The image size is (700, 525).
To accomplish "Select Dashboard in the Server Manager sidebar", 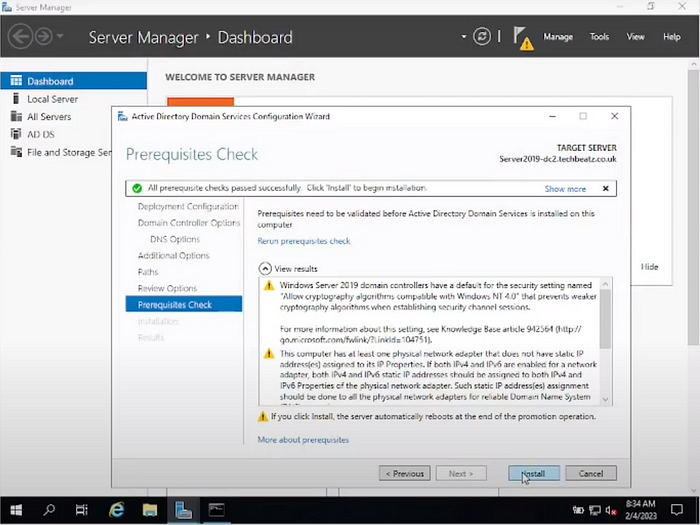I will (74, 81).
